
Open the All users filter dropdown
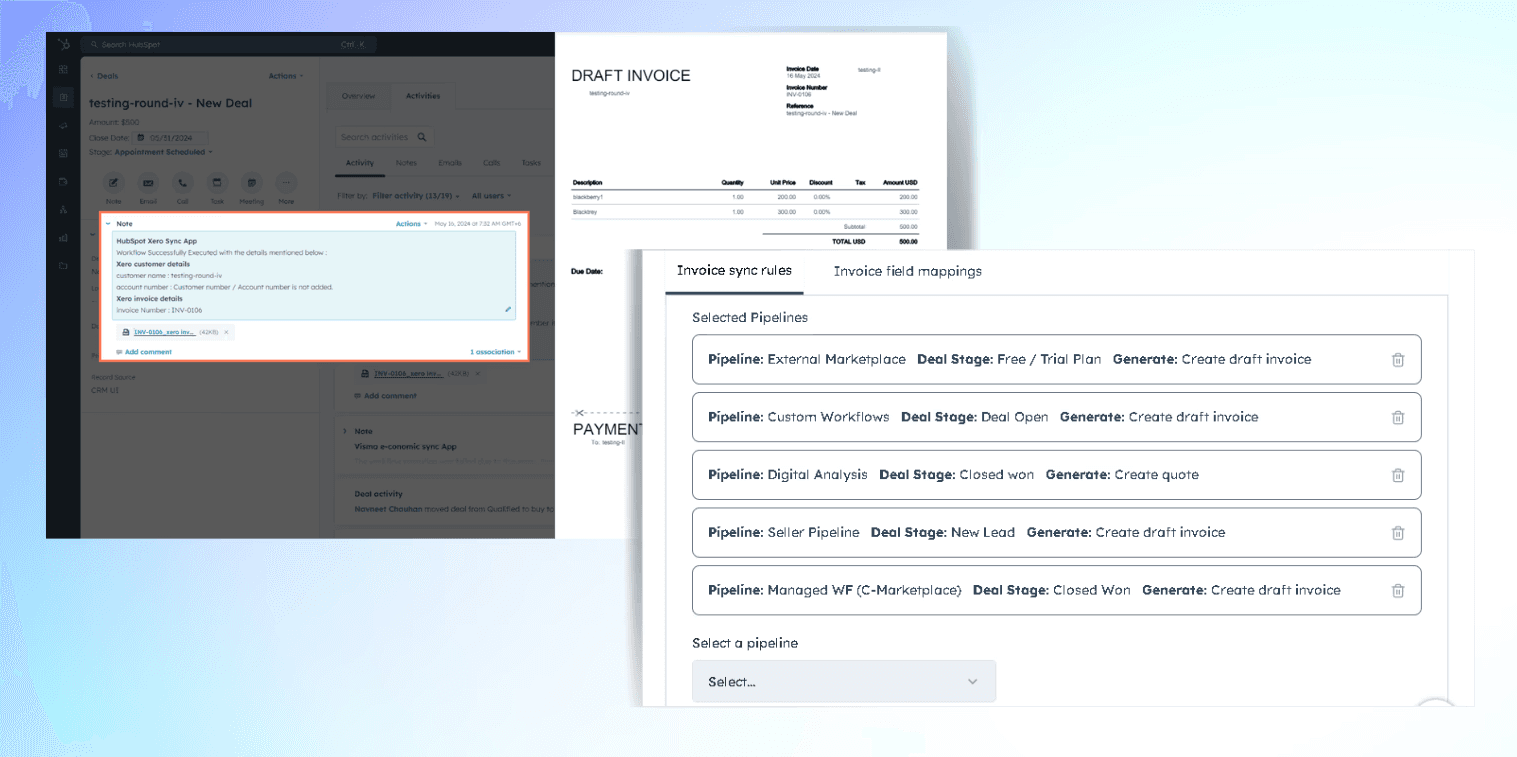click(491, 196)
